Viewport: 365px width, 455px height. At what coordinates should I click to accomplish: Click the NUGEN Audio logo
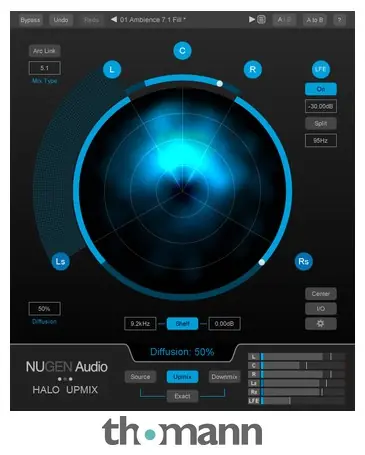(67, 367)
